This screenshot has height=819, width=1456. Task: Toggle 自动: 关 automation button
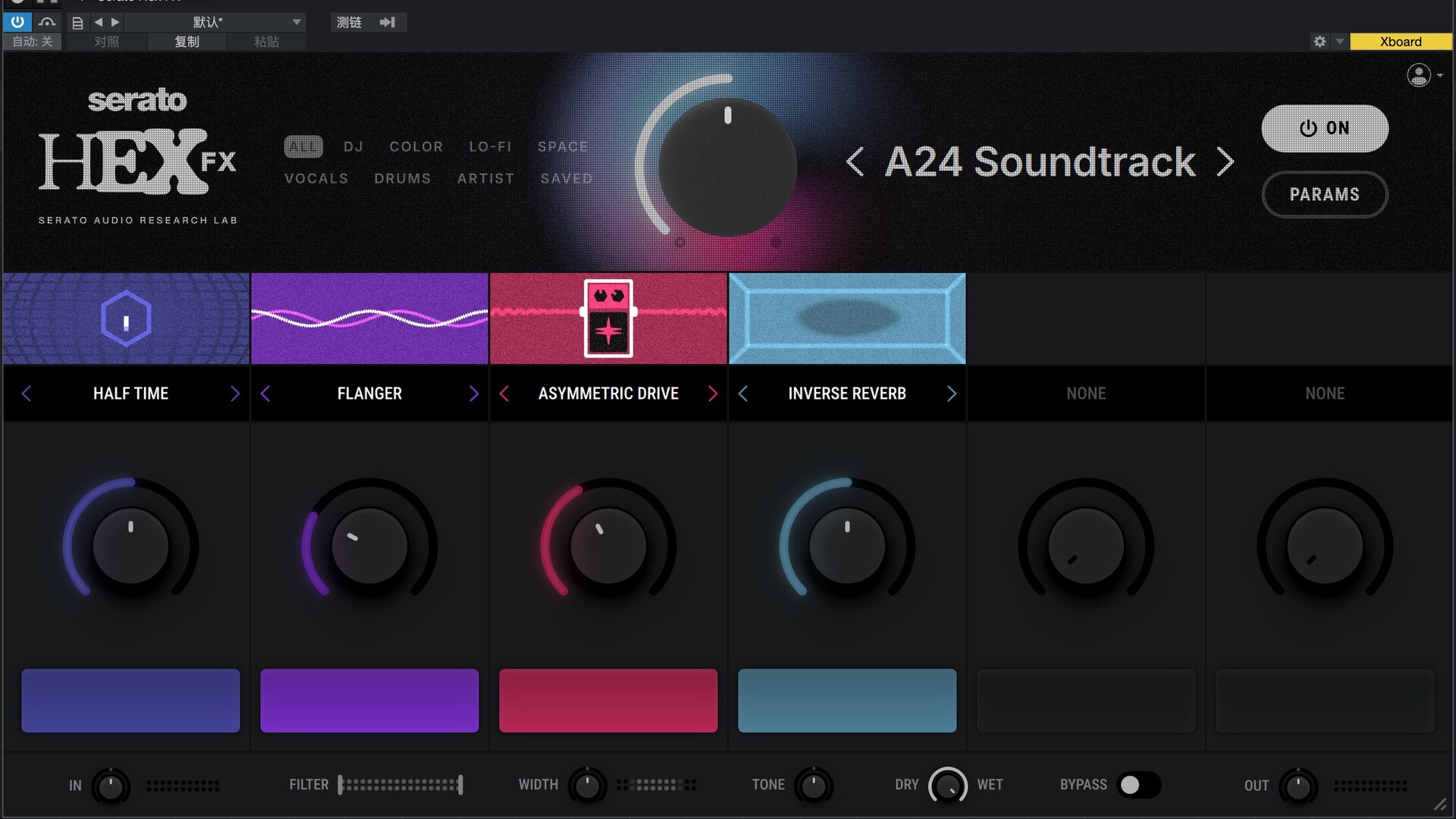33,42
